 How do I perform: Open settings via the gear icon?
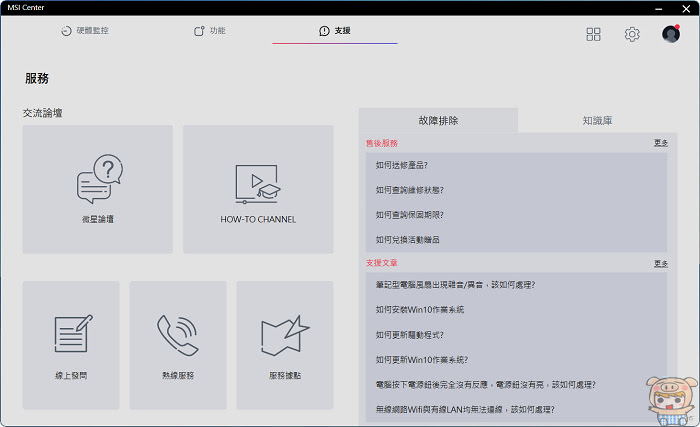pyautogui.click(x=632, y=34)
